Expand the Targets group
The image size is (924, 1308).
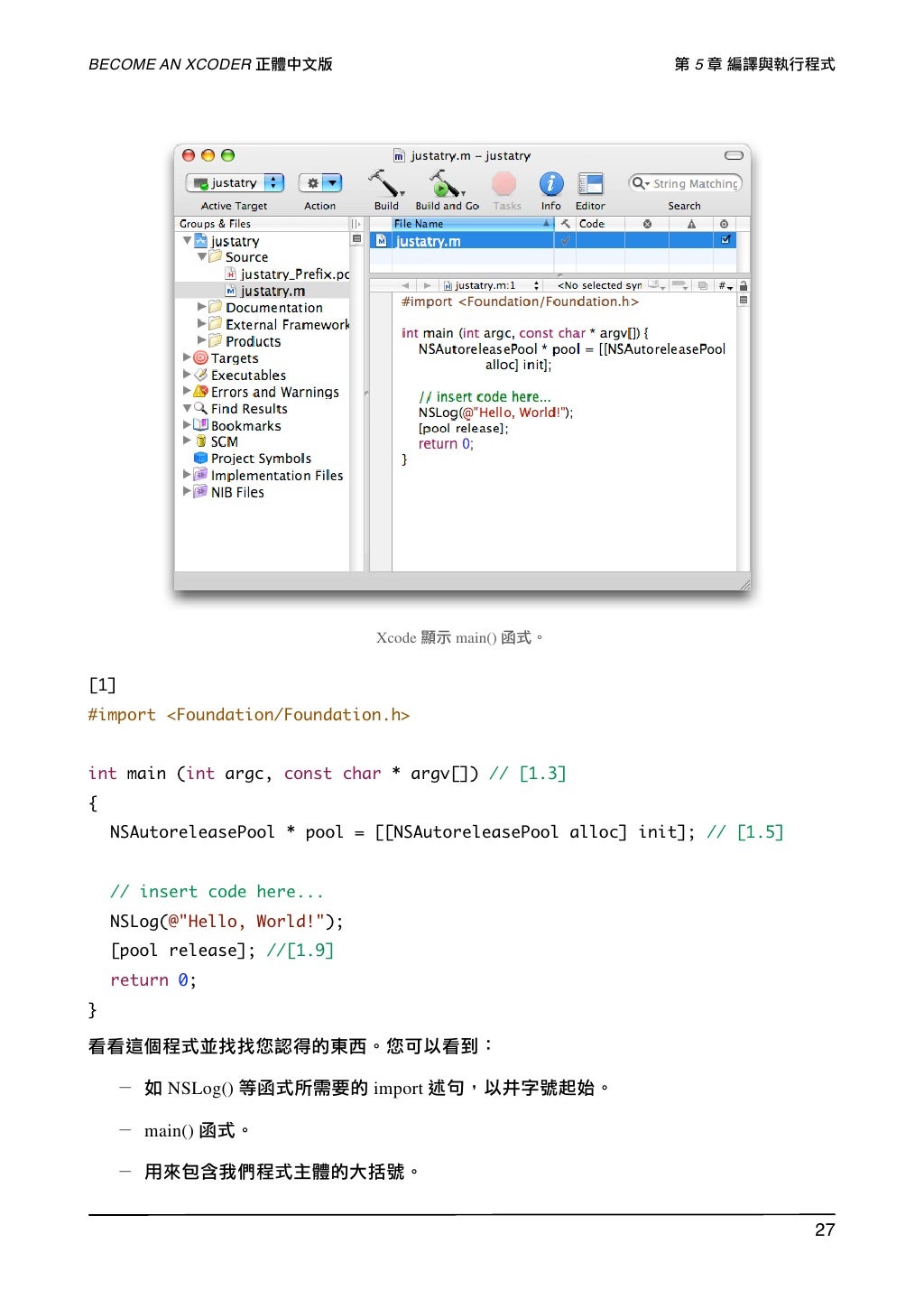188,357
